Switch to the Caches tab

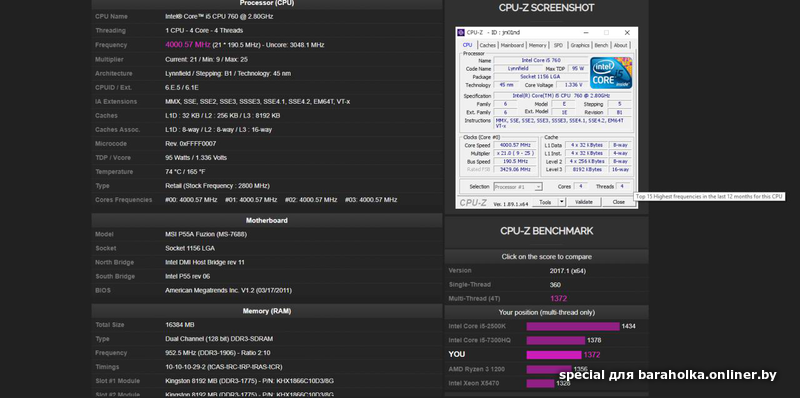click(487, 45)
